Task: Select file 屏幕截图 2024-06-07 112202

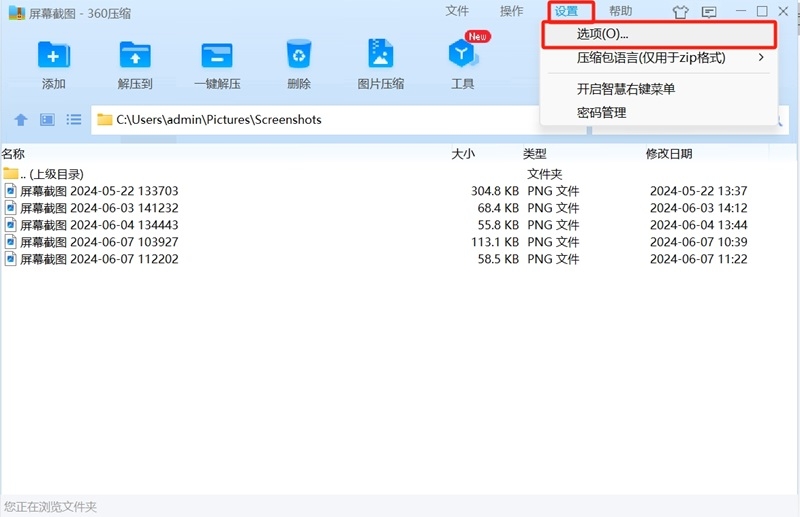Action: click(99, 259)
